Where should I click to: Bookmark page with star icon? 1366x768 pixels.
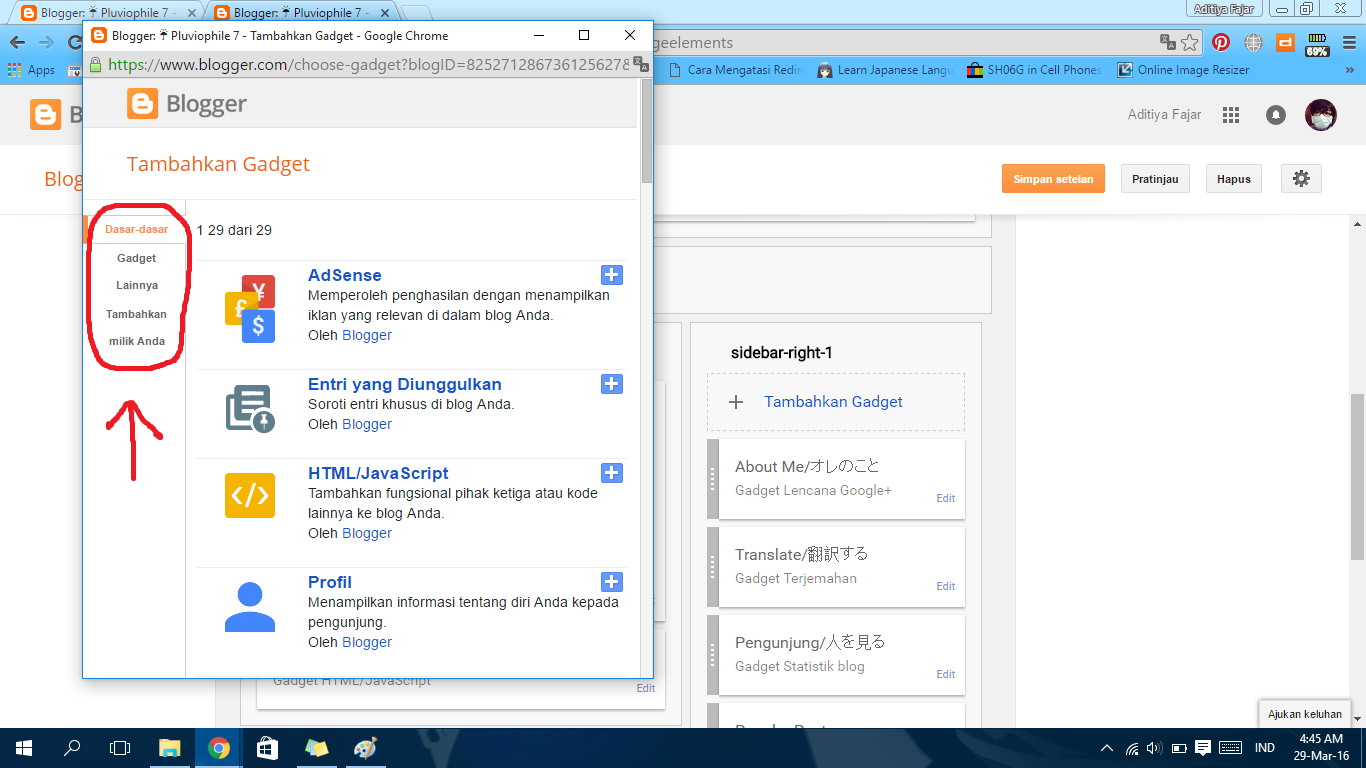click(1189, 42)
